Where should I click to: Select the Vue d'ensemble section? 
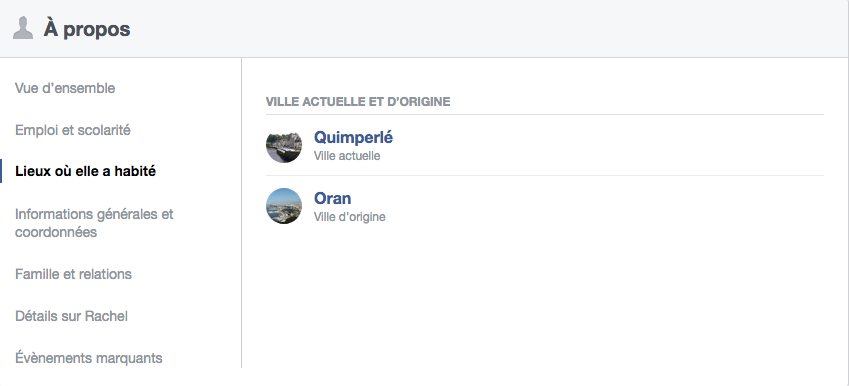pos(65,88)
